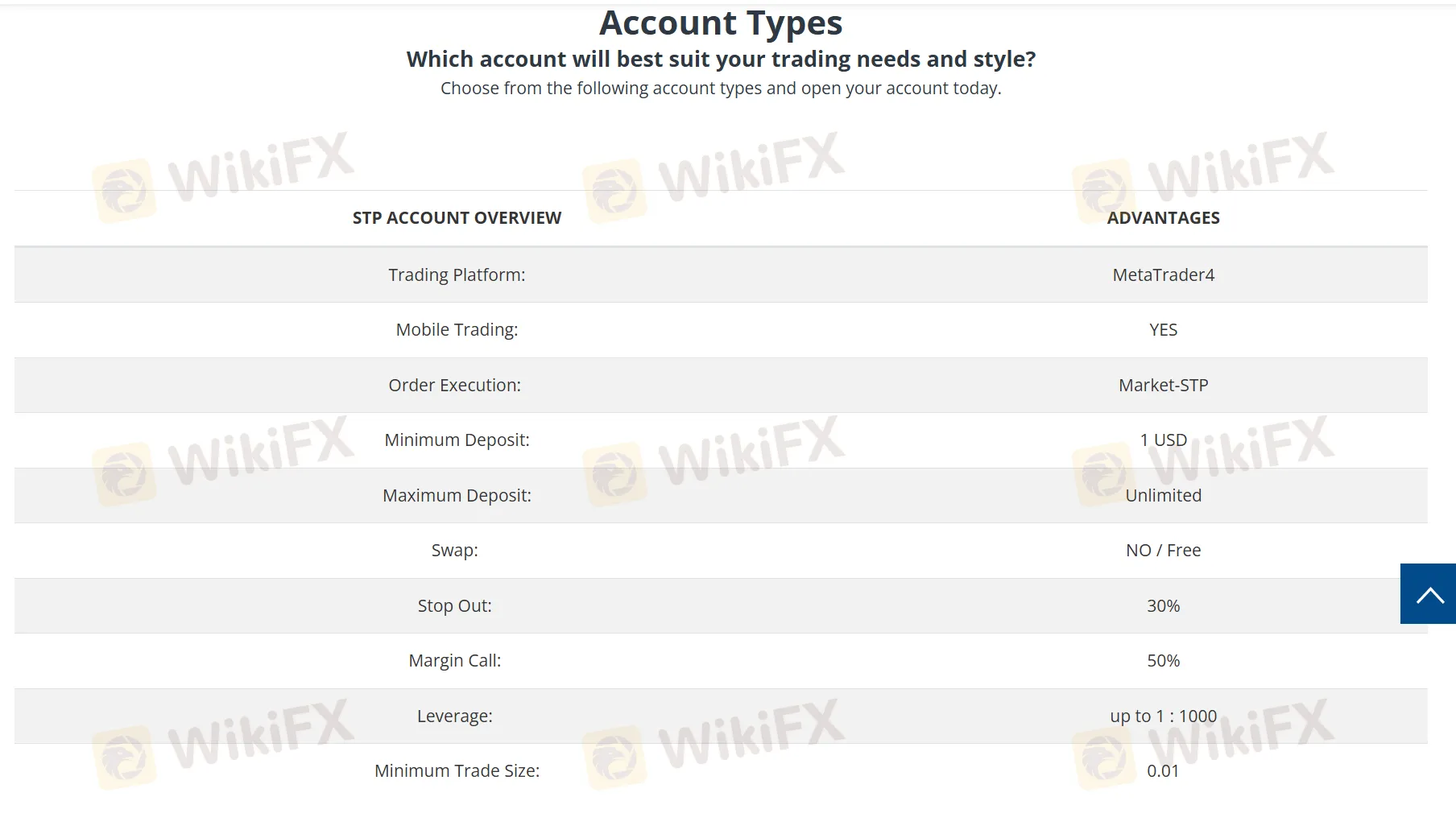The width and height of the screenshot is (1456, 834).
Task: Click the 'YES' mobile trading value
Action: click(1163, 330)
